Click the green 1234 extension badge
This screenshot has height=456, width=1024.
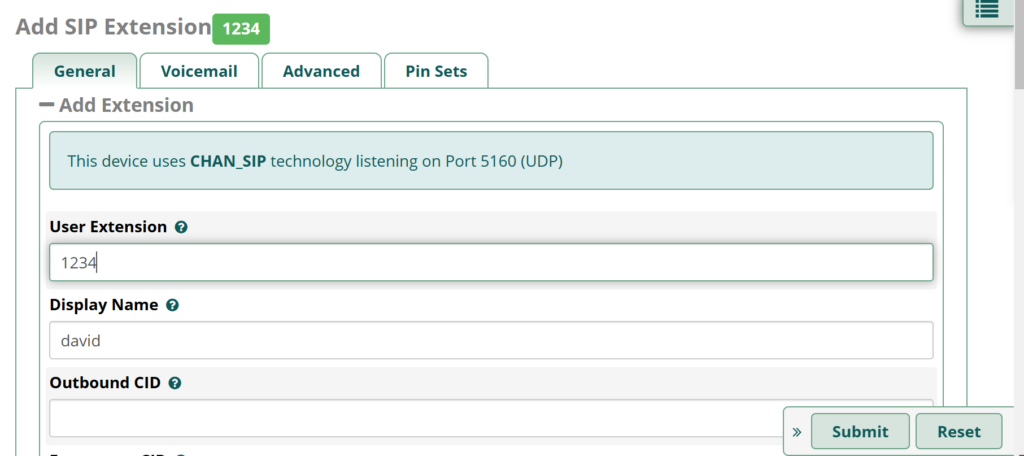[x=241, y=29]
